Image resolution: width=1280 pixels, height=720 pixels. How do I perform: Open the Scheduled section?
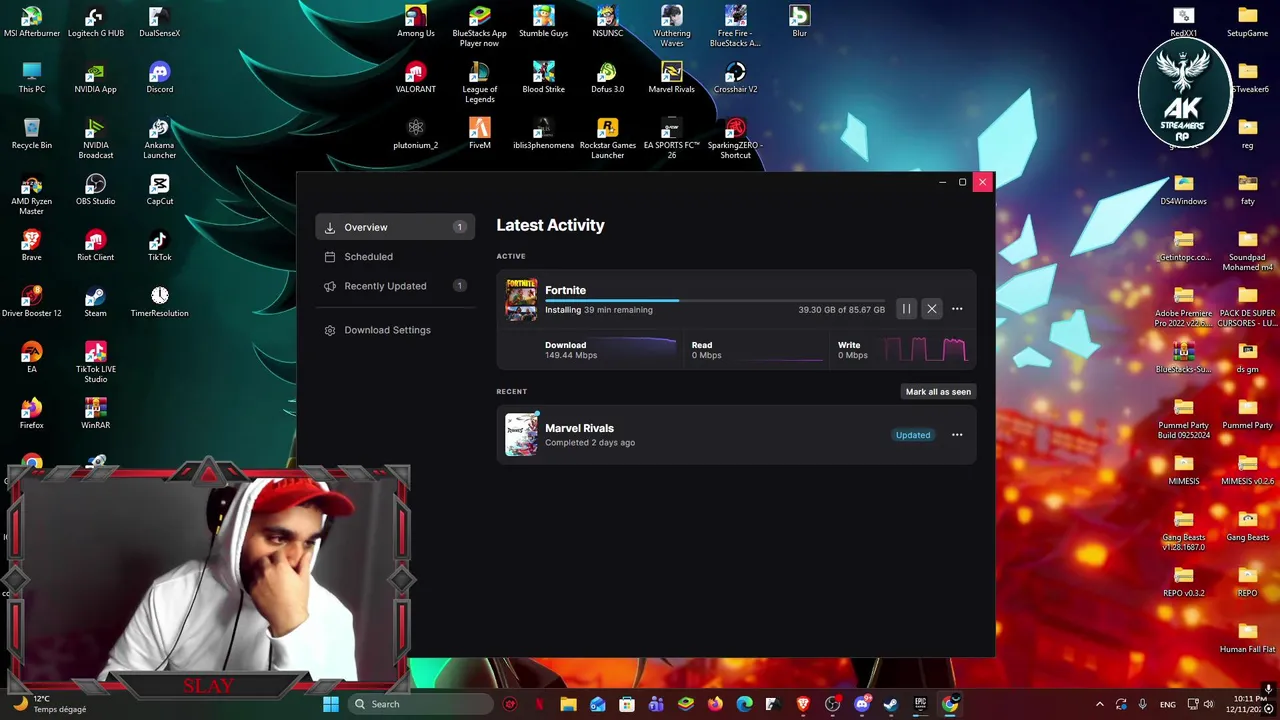395,257
